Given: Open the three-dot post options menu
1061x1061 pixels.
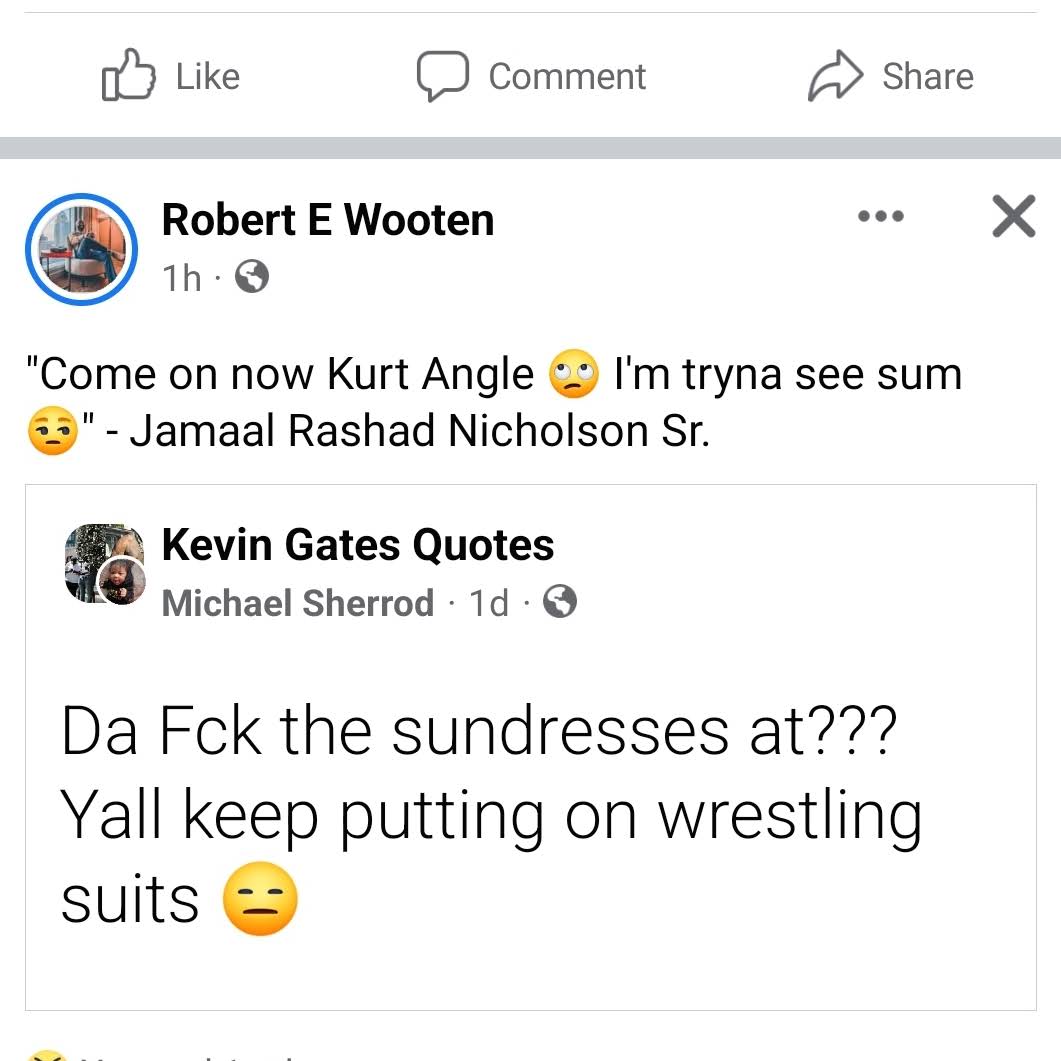Looking at the screenshot, I should 880,215.
